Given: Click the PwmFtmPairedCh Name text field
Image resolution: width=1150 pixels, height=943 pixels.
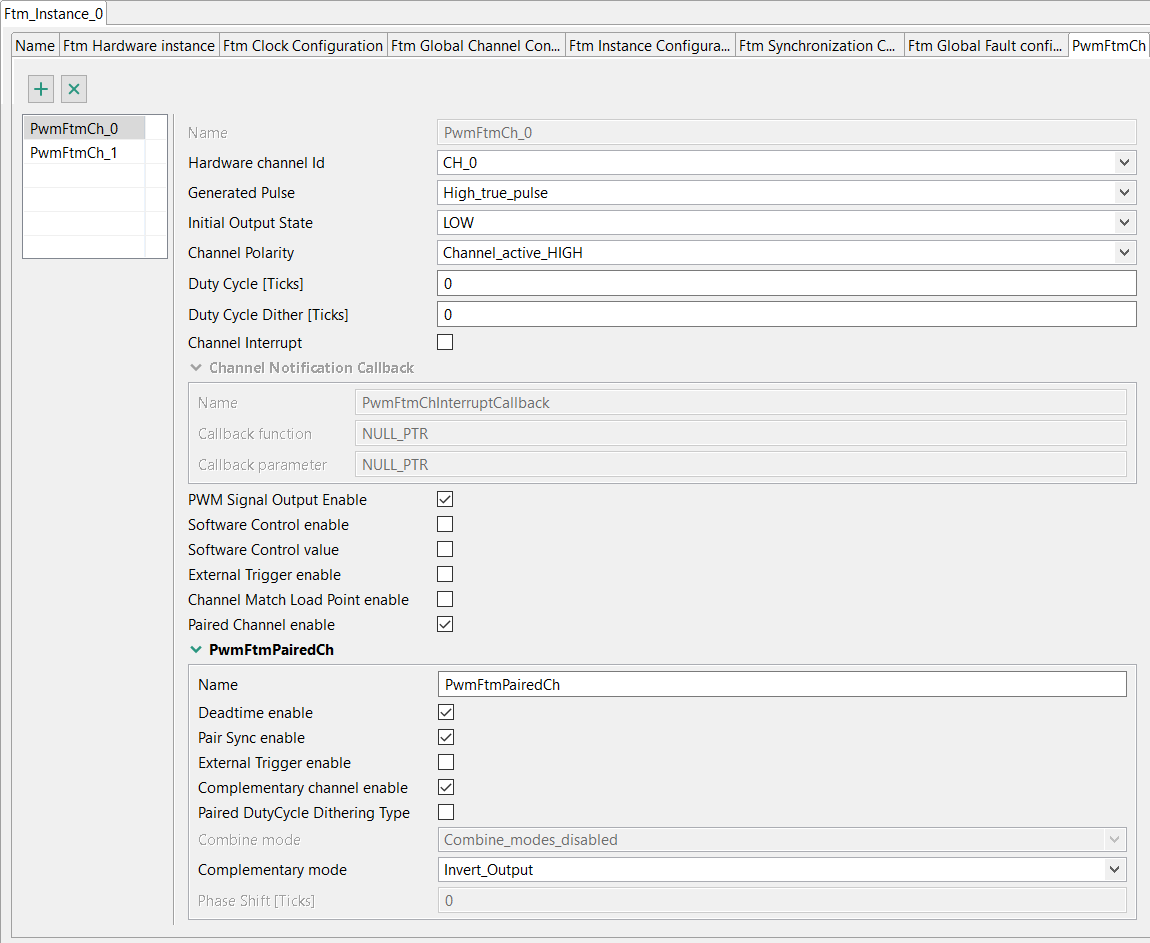Looking at the screenshot, I should click(783, 685).
